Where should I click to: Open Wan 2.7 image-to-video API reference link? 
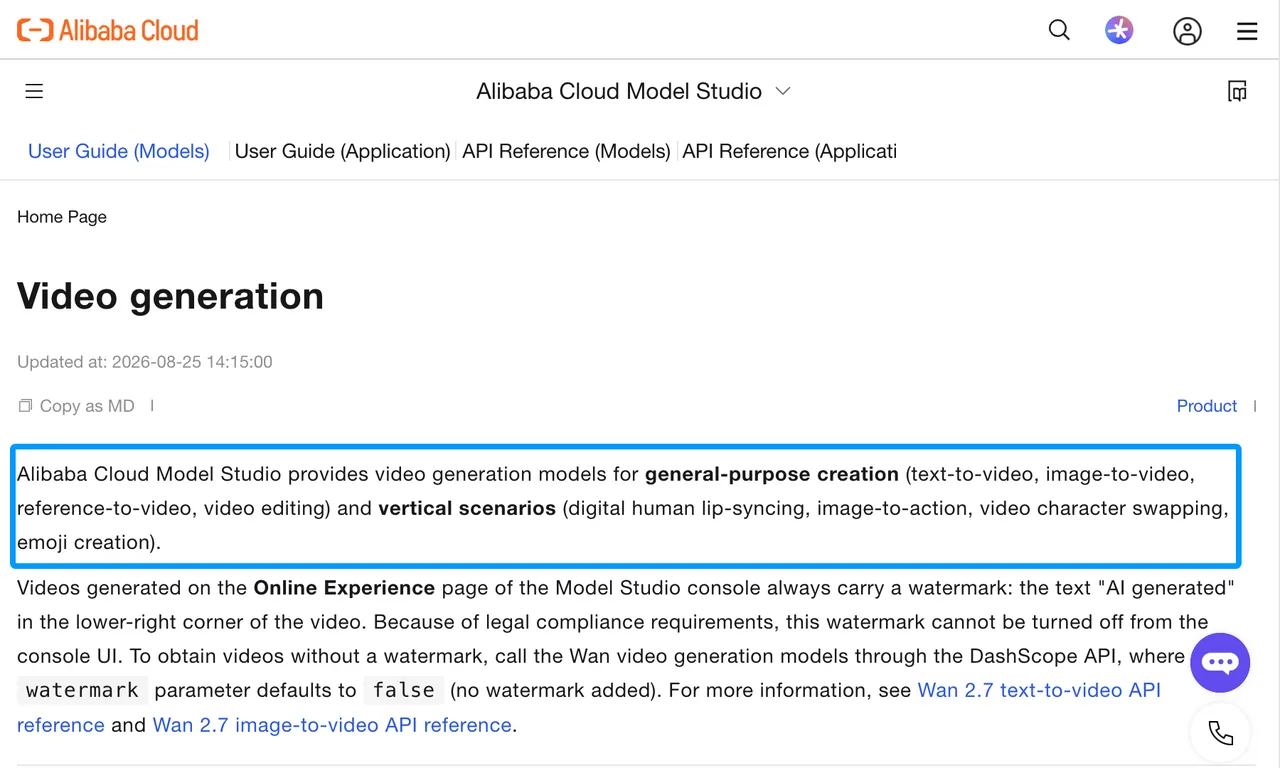(x=332, y=725)
